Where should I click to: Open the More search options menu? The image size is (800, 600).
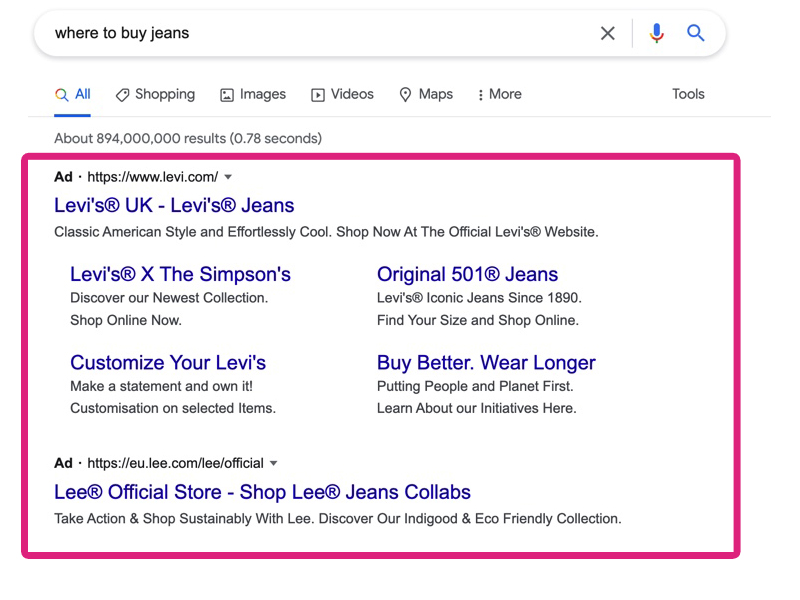[499, 94]
